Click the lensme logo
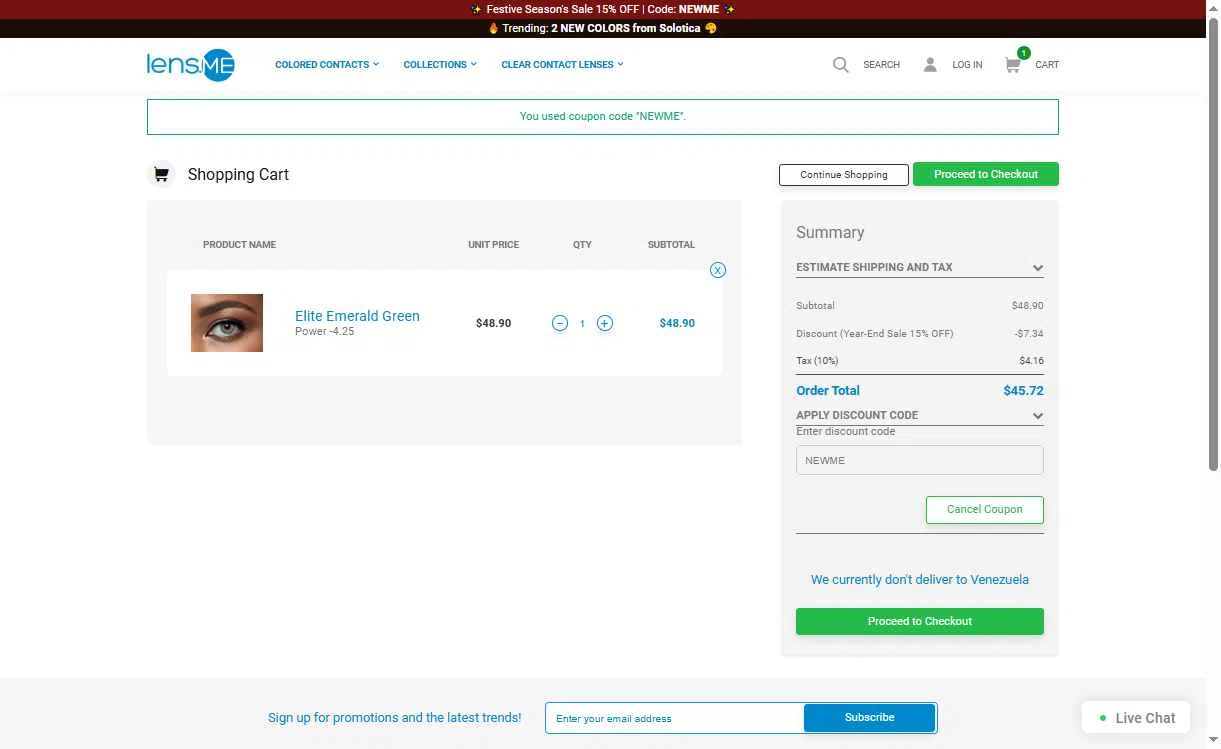The image size is (1221, 749). click(x=191, y=65)
